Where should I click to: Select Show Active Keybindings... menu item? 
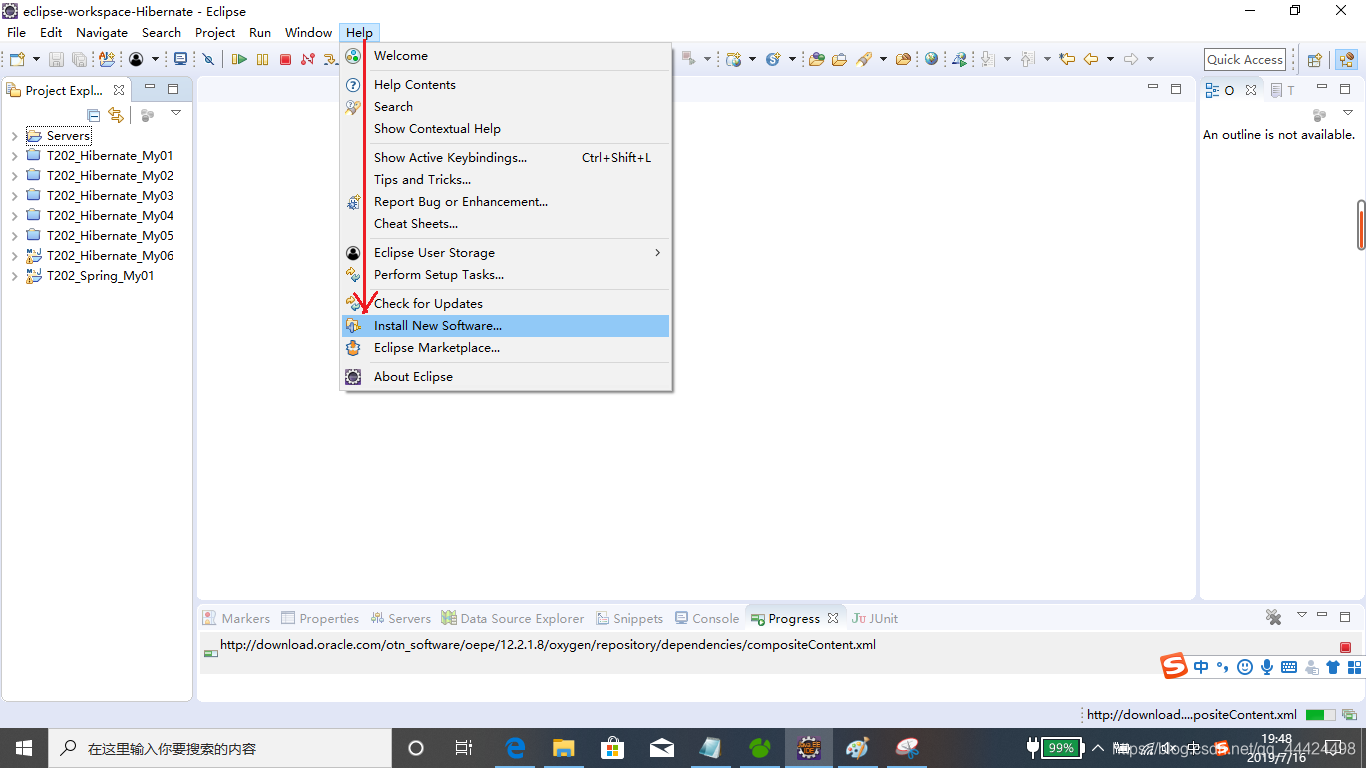[506, 158]
